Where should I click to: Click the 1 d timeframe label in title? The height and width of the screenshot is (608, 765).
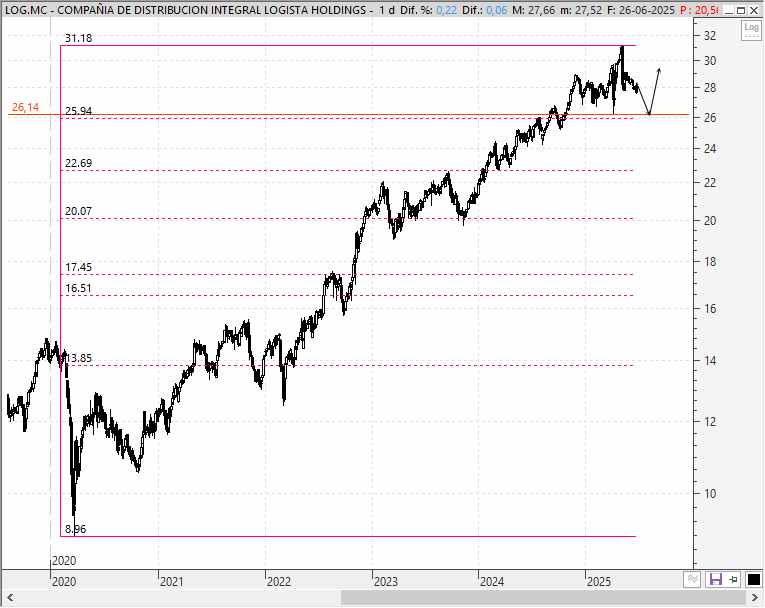click(x=387, y=10)
